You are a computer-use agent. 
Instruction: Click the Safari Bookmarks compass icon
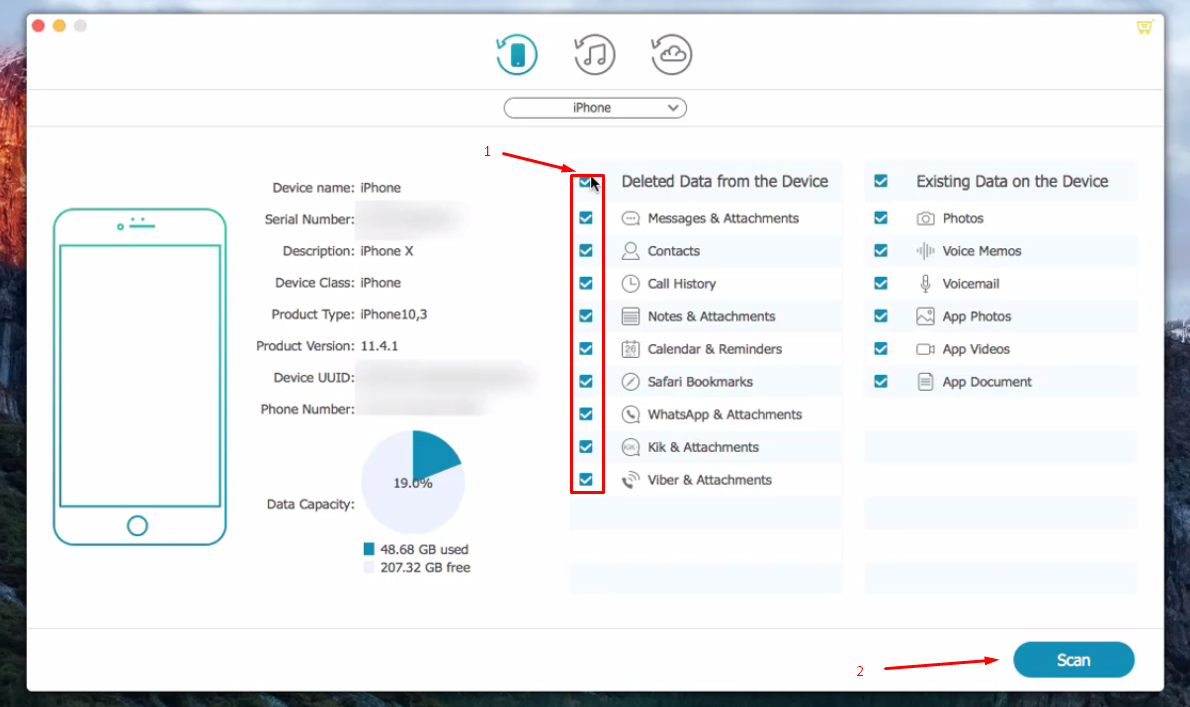click(631, 382)
